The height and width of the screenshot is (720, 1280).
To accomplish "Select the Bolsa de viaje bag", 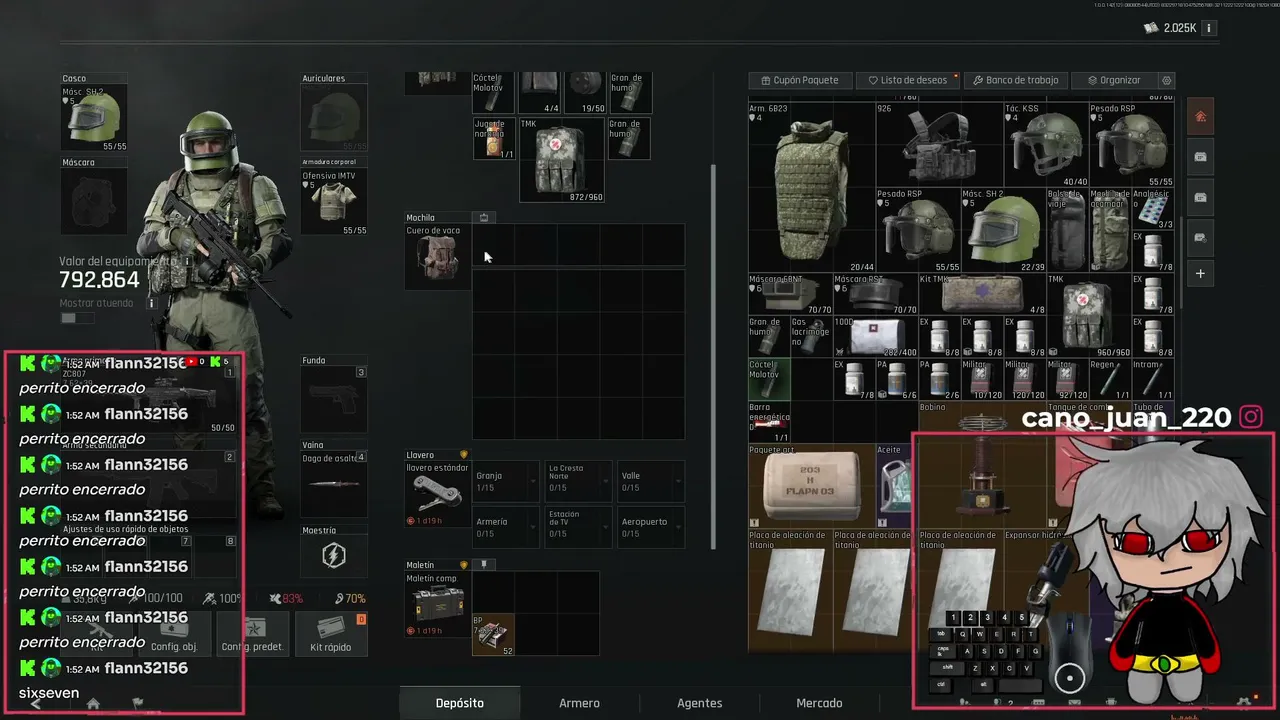I will tap(1066, 230).
